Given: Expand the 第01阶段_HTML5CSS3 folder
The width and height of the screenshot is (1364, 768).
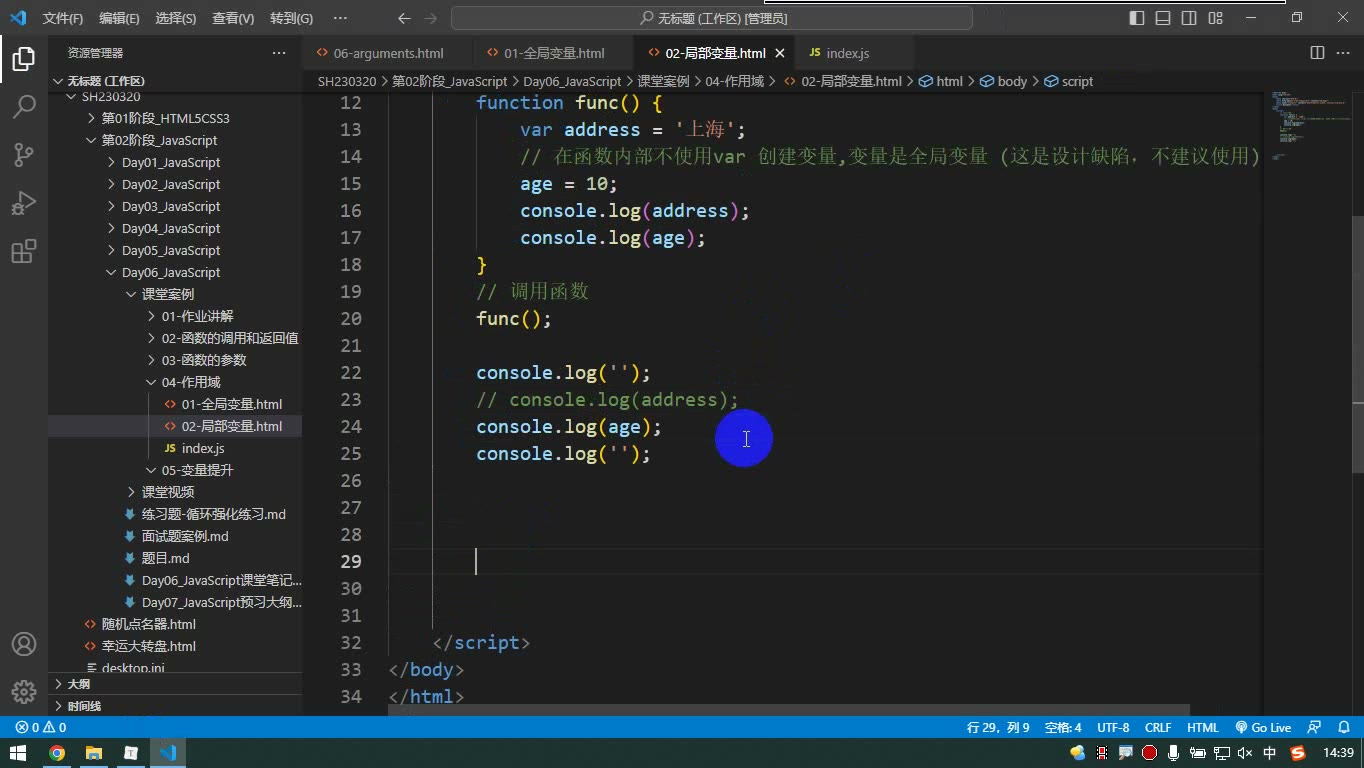Looking at the screenshot, I should pos(175,118).
